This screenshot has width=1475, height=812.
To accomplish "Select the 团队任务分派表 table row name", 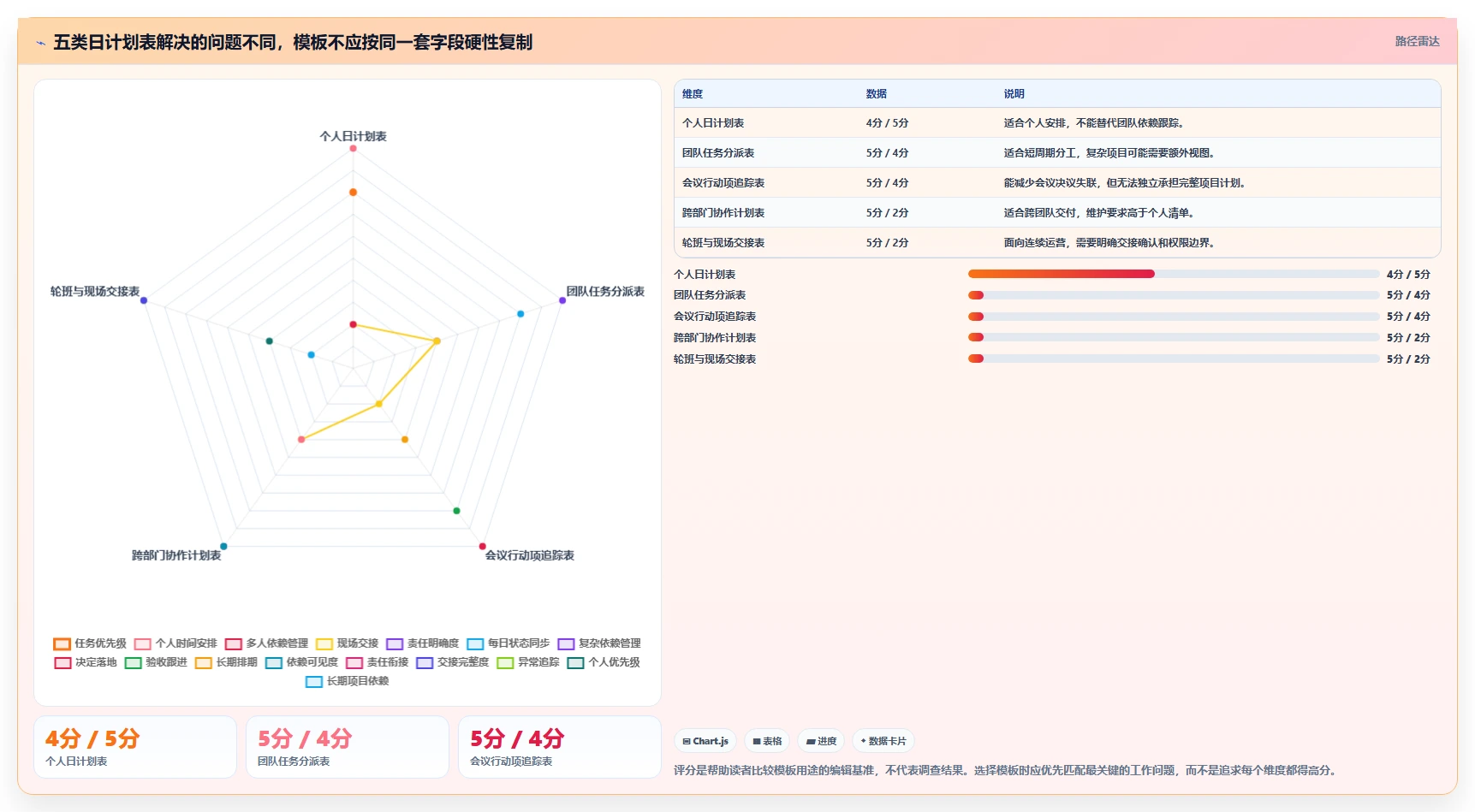I will [x=718, y=153].
